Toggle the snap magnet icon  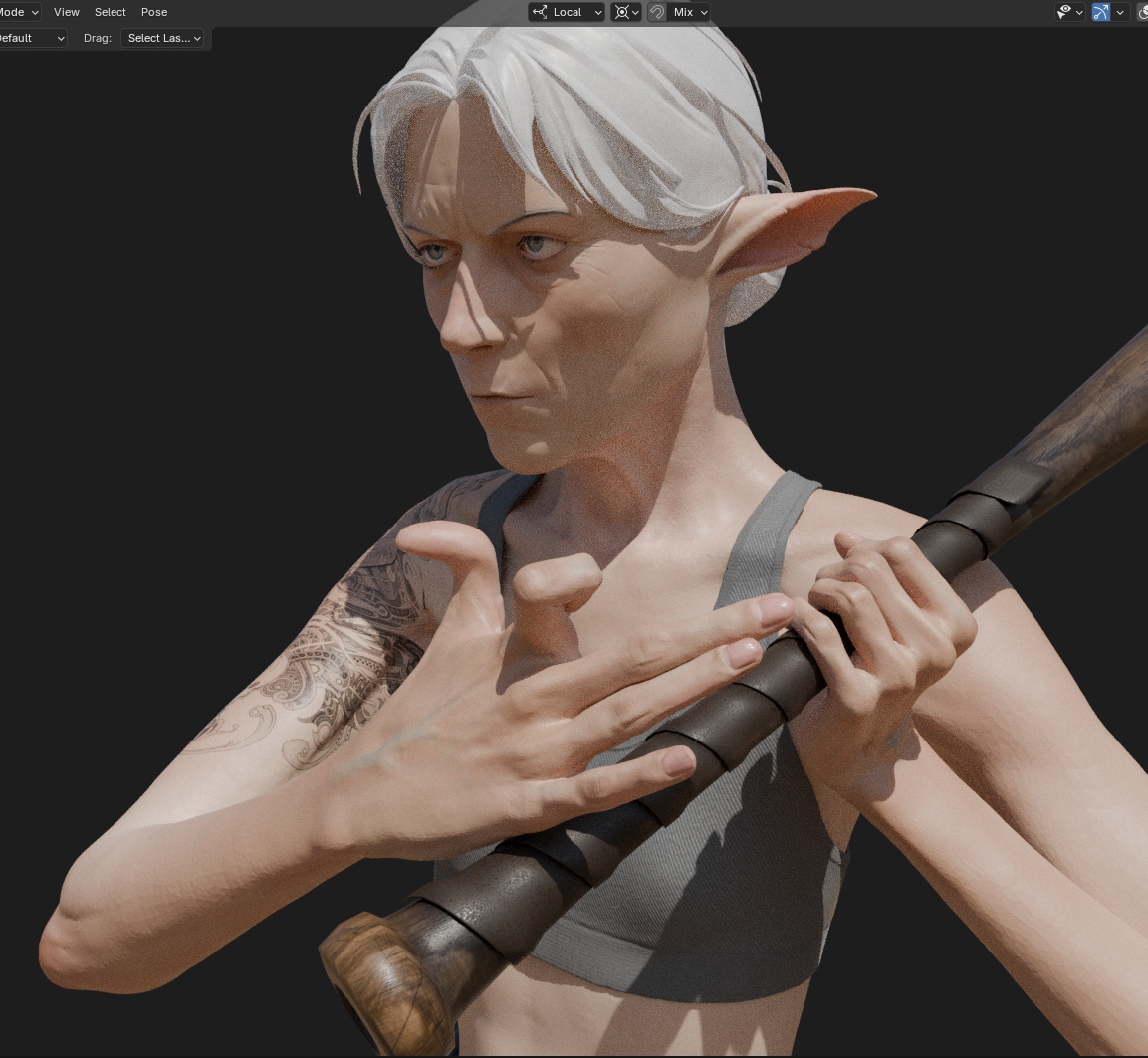657,12
